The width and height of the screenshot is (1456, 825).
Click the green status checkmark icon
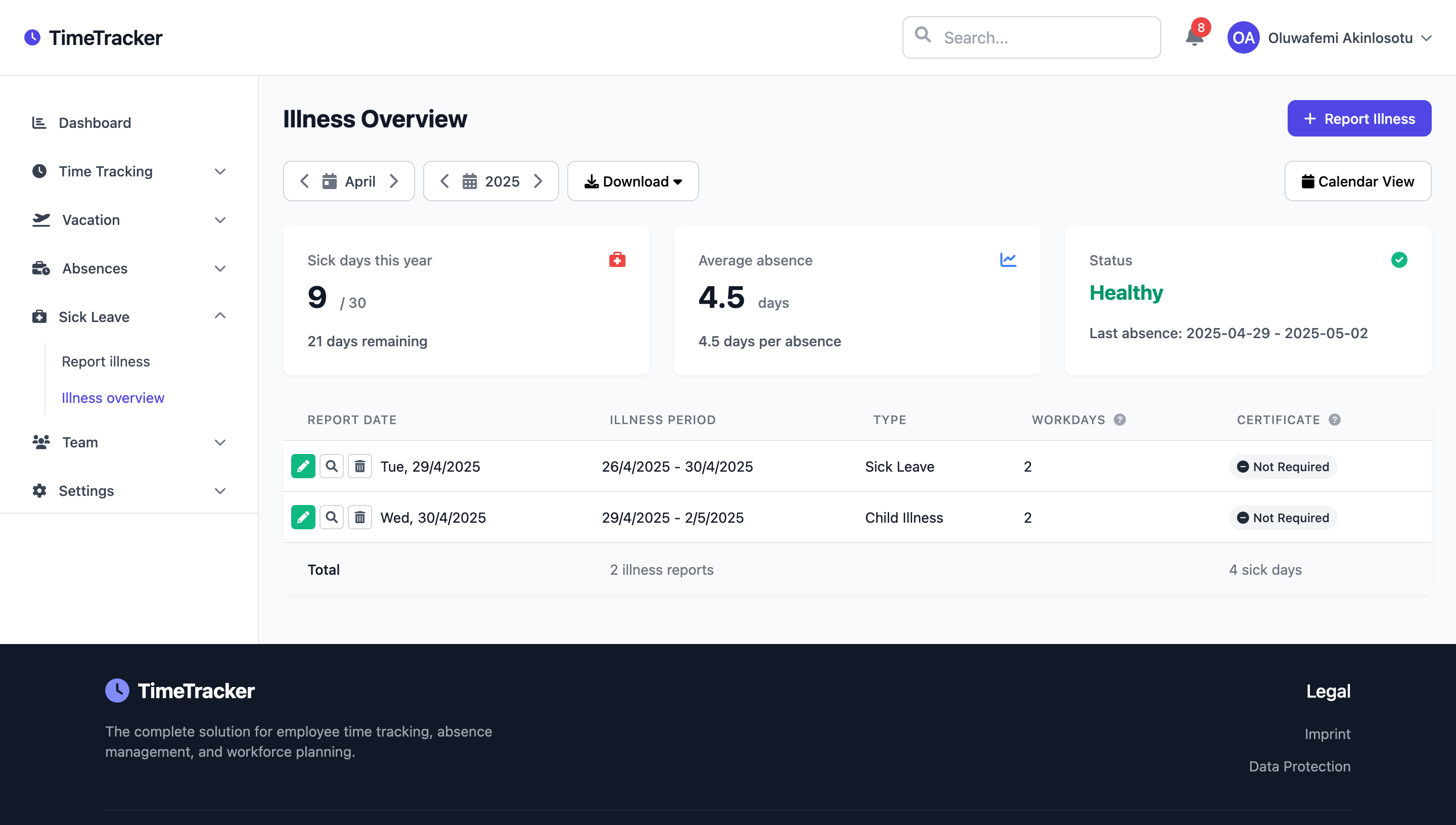tap(1399, 260)
